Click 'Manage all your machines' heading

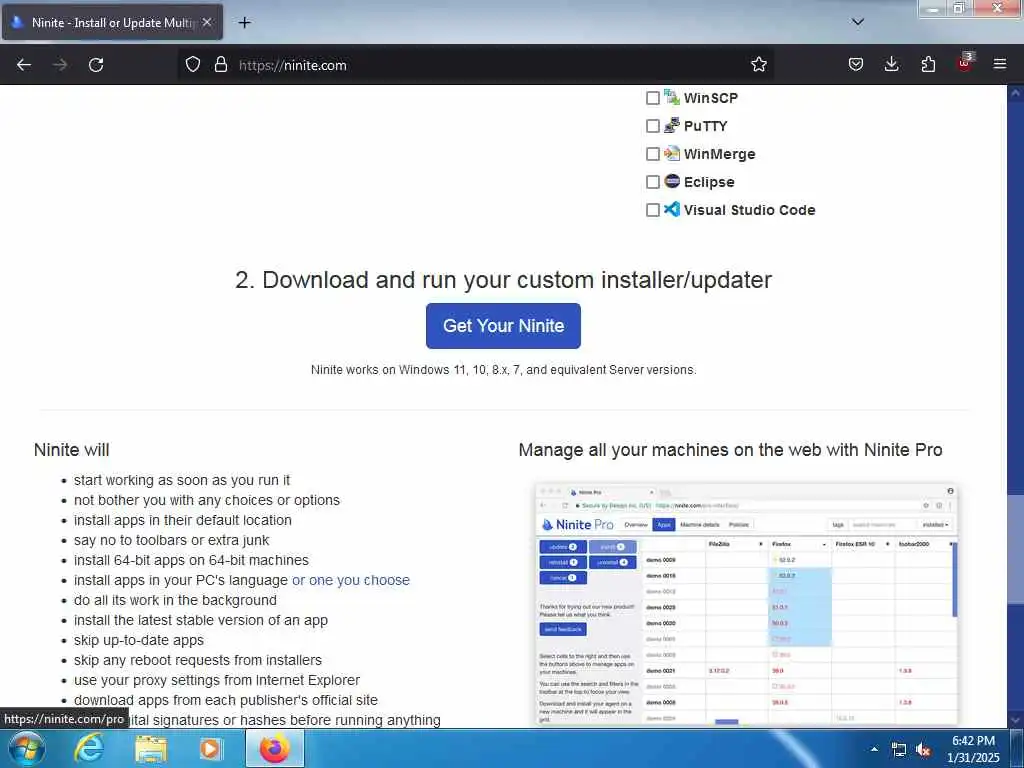[730, 450]
